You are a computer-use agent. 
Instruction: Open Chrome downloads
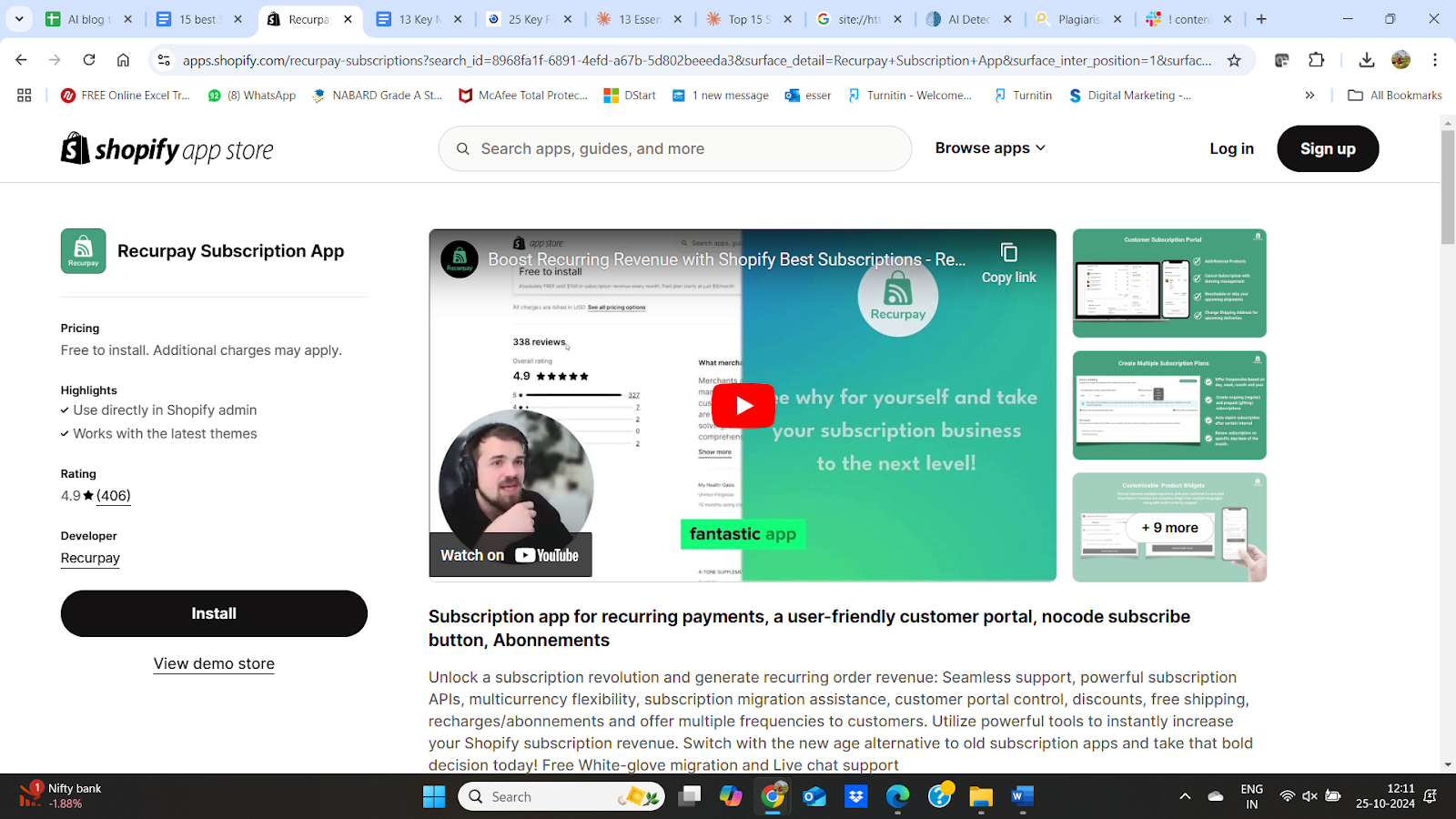coord(1366,60)
